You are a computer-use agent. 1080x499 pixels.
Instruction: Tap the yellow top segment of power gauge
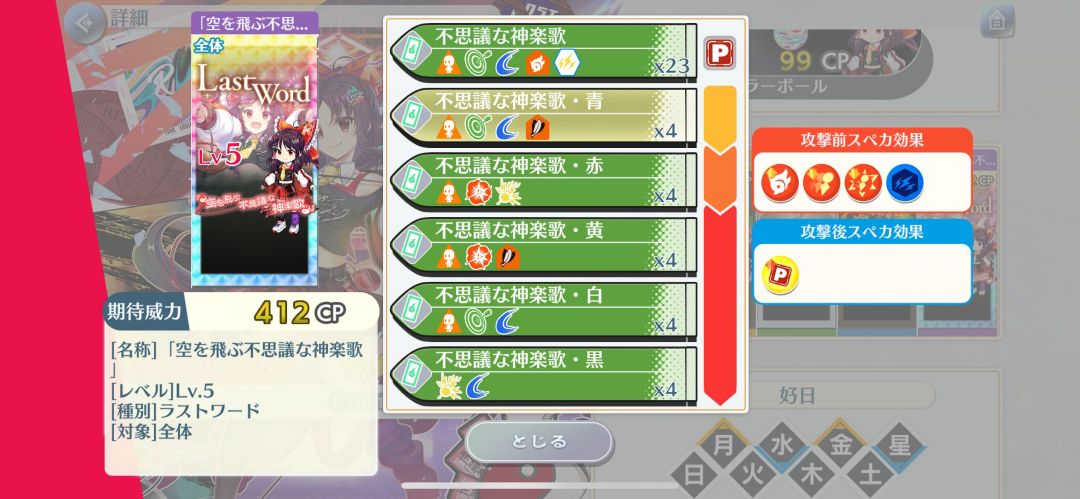tap(720, 117)
